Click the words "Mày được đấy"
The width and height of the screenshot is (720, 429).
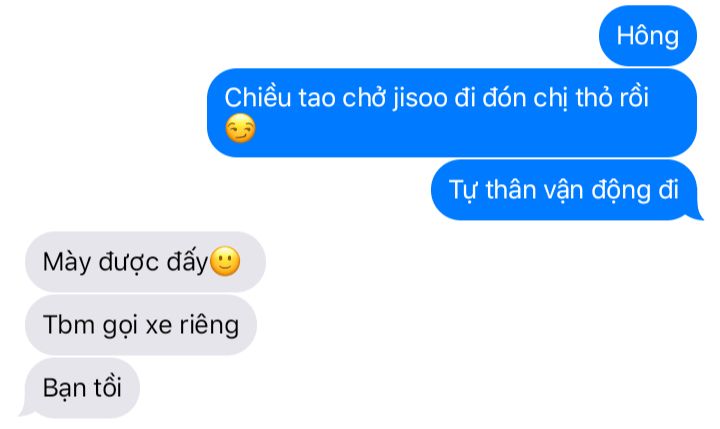[x=125, y=262]
